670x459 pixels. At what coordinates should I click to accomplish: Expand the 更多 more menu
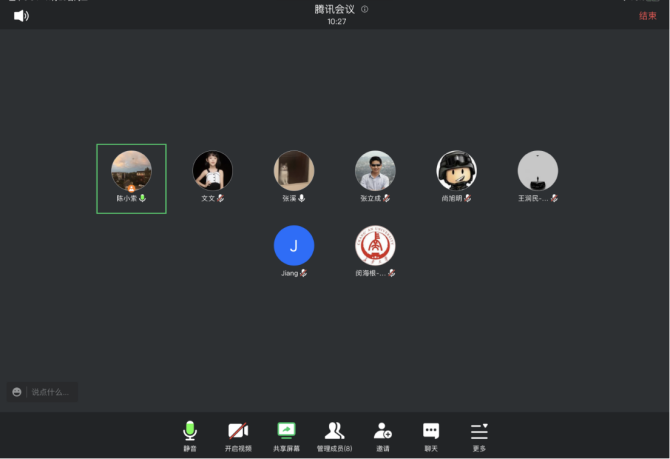[x=479, y=435]
